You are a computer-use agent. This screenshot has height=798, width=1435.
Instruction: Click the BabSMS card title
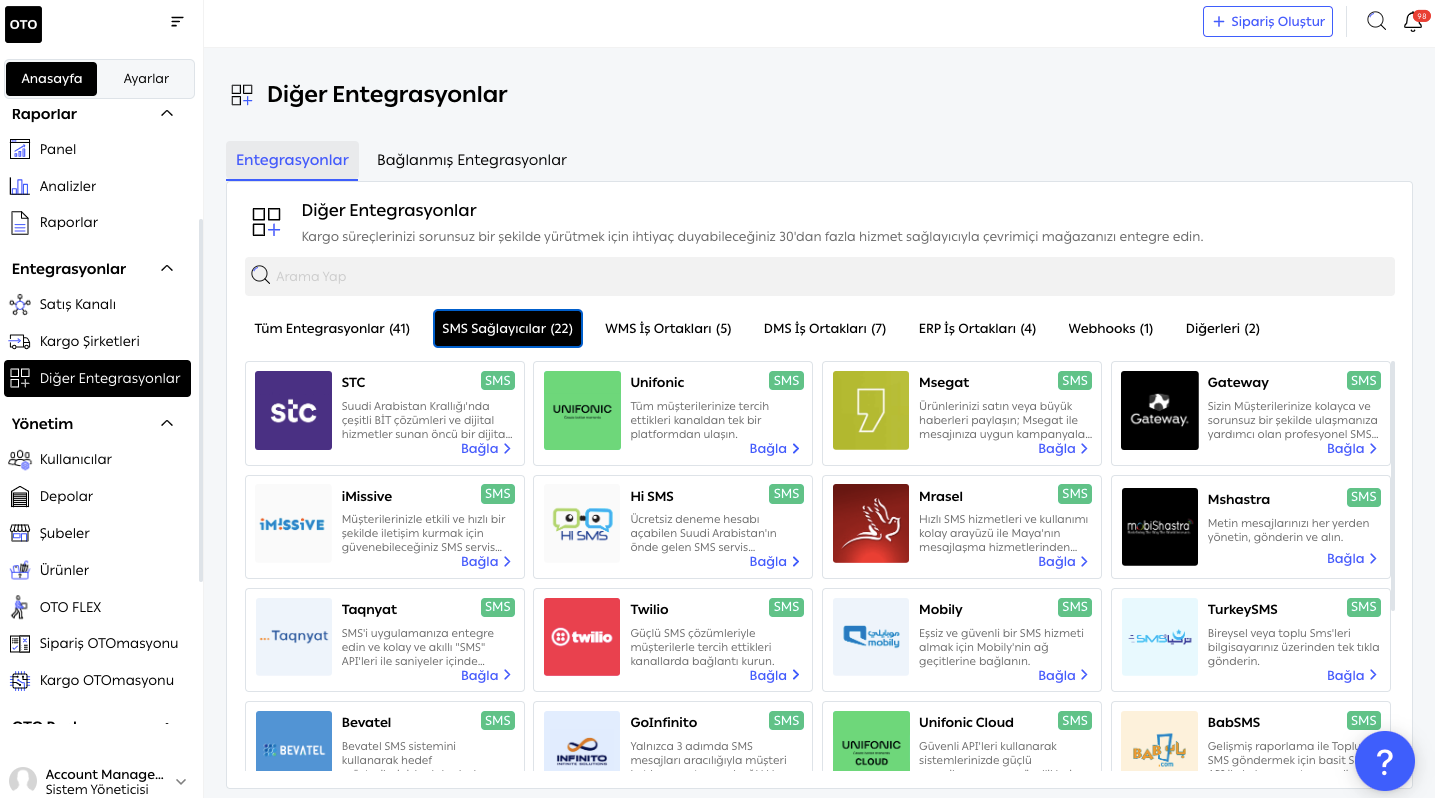[x=1234, y=722]
